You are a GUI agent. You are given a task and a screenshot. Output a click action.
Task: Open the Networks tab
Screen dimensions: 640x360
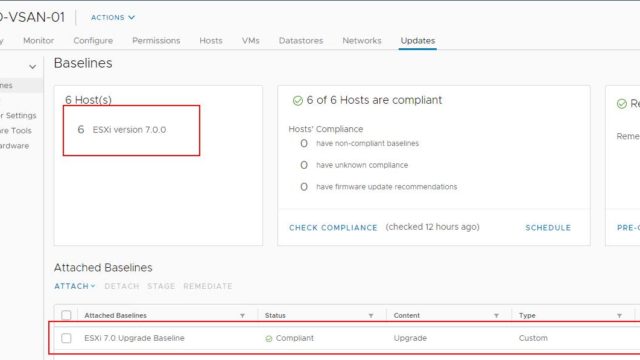coord(362,40)
